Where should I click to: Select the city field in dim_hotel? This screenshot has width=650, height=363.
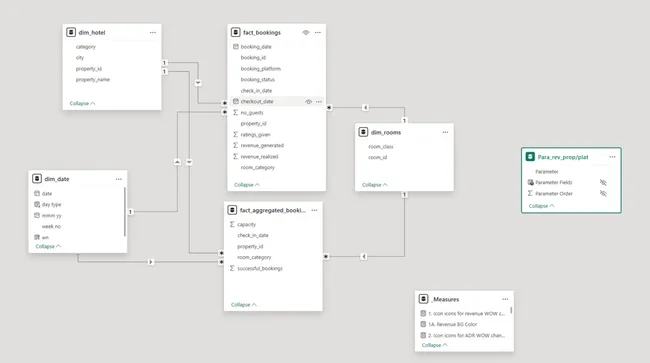80,58
